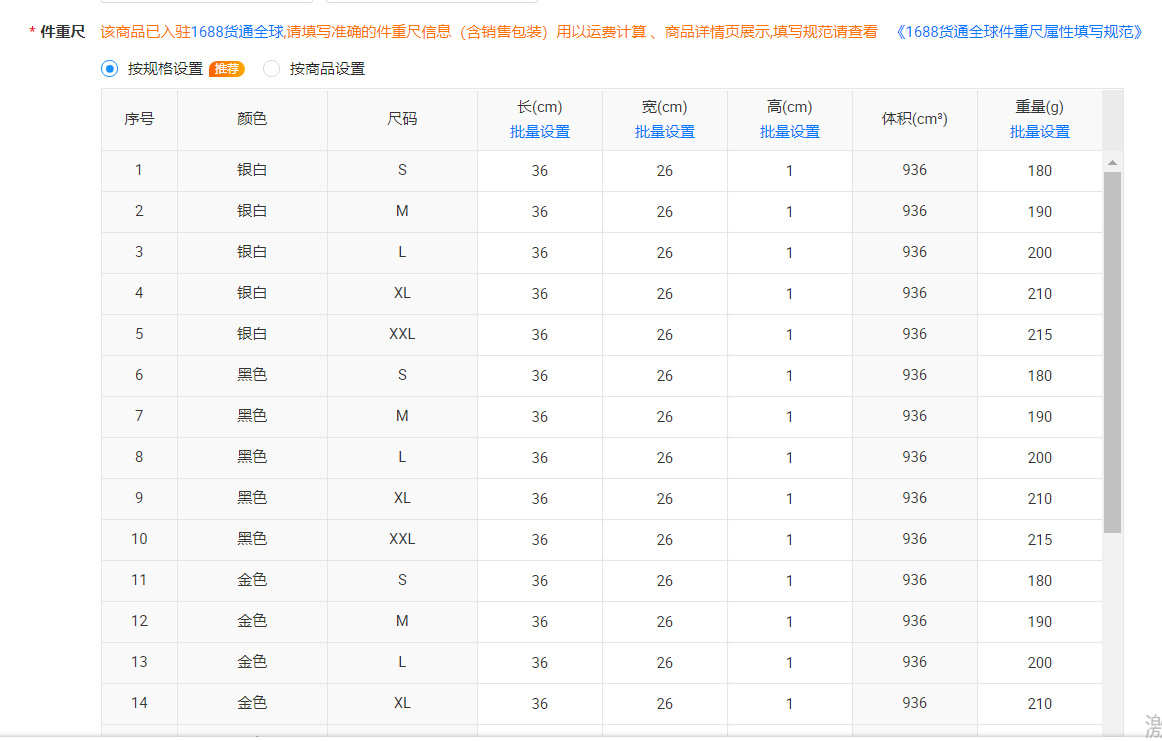
Task: Click size XL in row 9
Action: click(x=402, y=498)
